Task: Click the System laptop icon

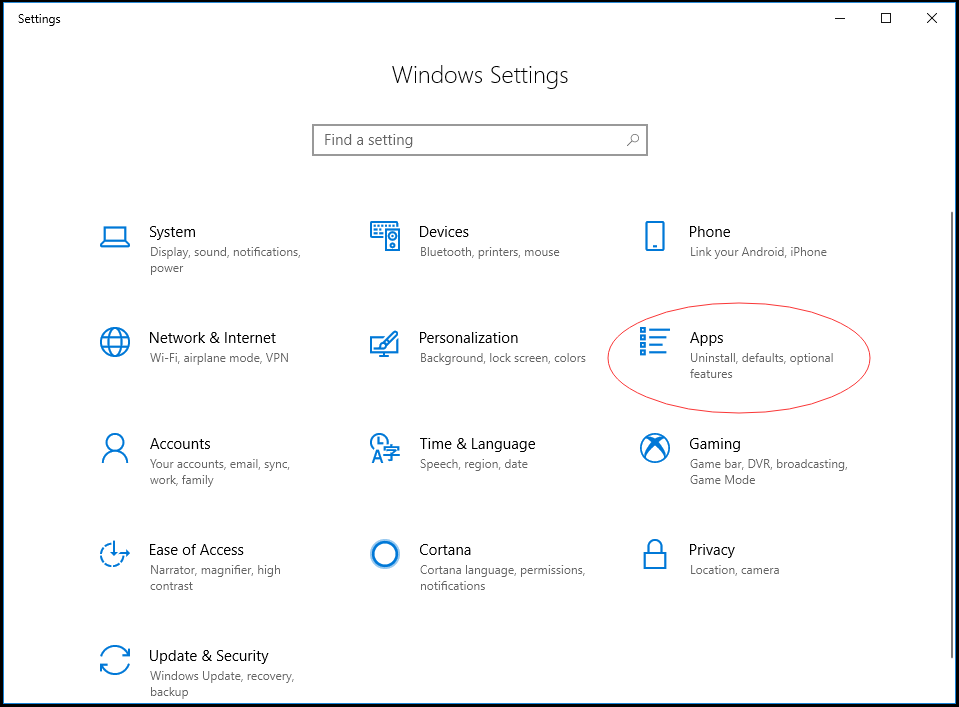Action: (114, 237)
